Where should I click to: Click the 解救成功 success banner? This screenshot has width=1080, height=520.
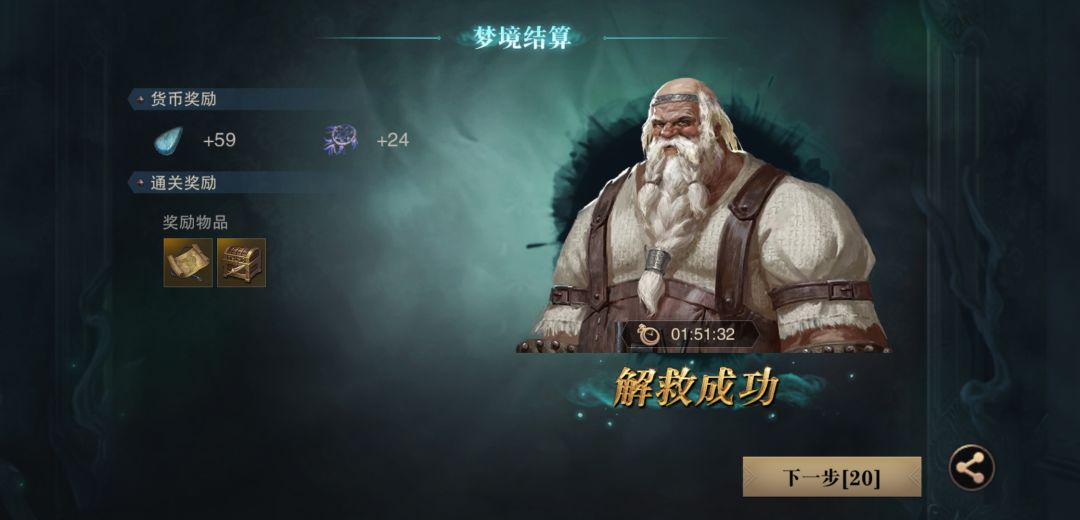696,388
